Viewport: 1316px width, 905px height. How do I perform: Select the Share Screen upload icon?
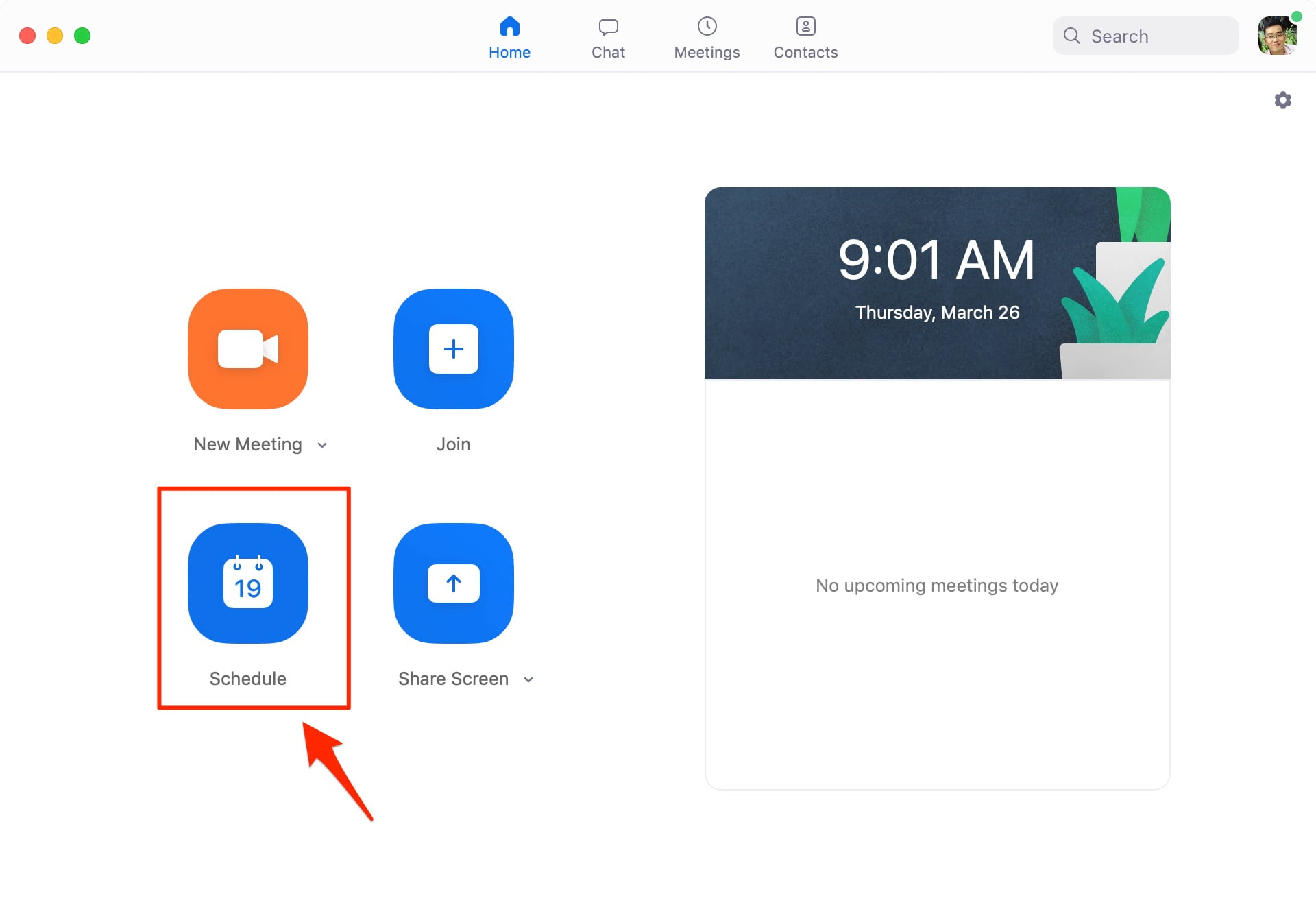453,583
